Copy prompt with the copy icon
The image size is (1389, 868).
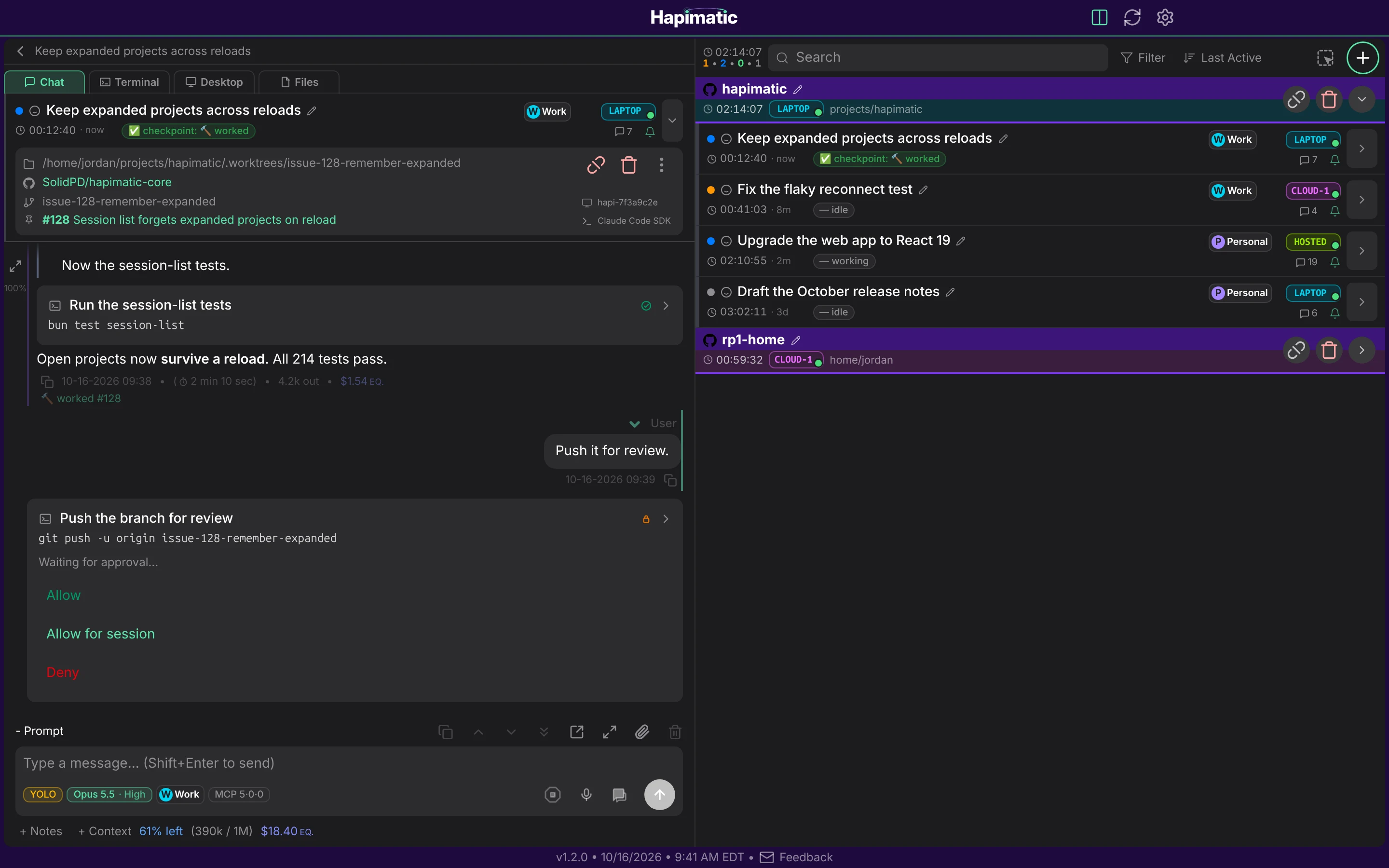tap(446, 732)
